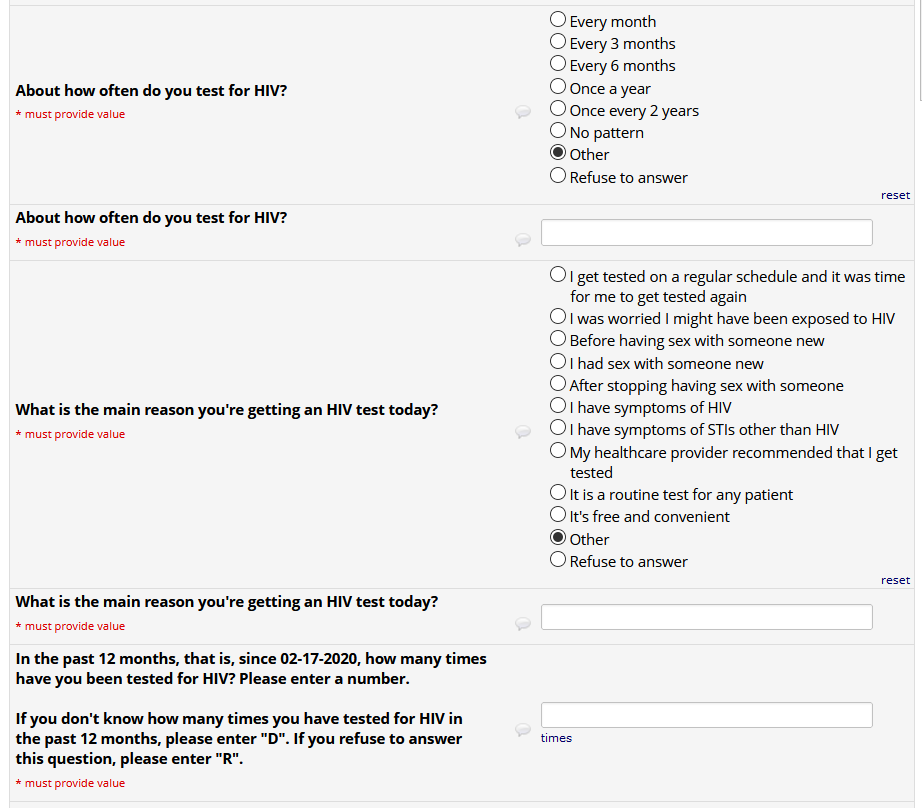Screen dimensions: 922x808
Task: Open comment balloon beside main reason radio options
Action: click(x=522, y=432)
